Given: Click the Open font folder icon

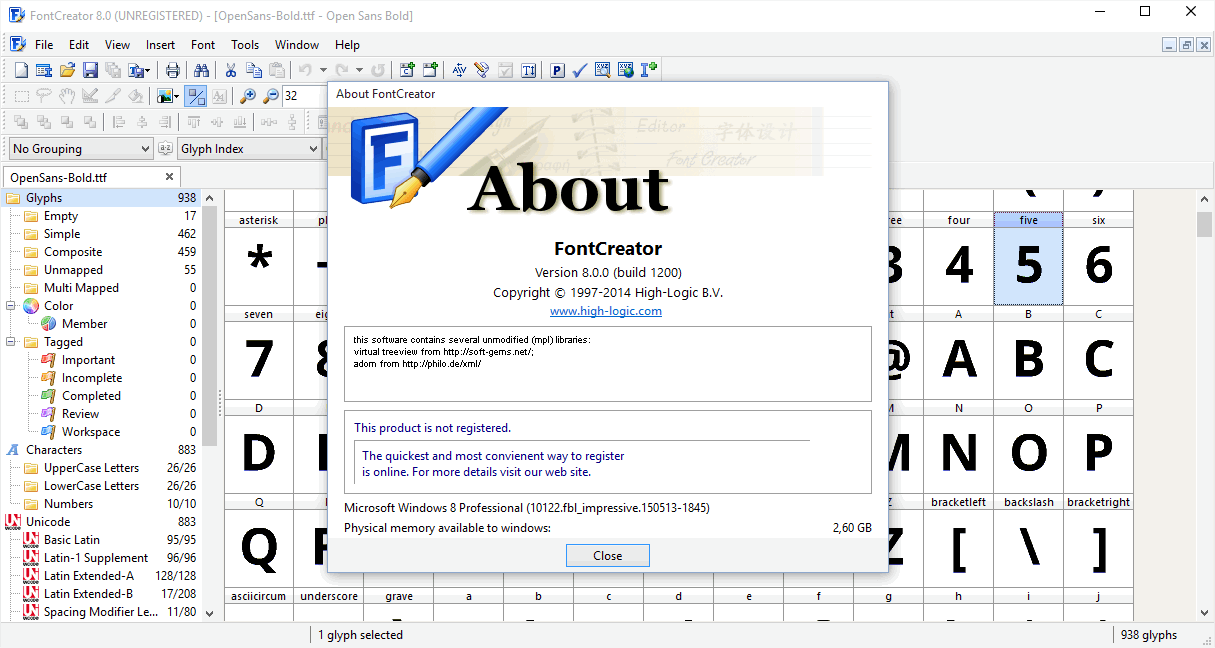Looking at the screenshot, I should coord(67,70).
